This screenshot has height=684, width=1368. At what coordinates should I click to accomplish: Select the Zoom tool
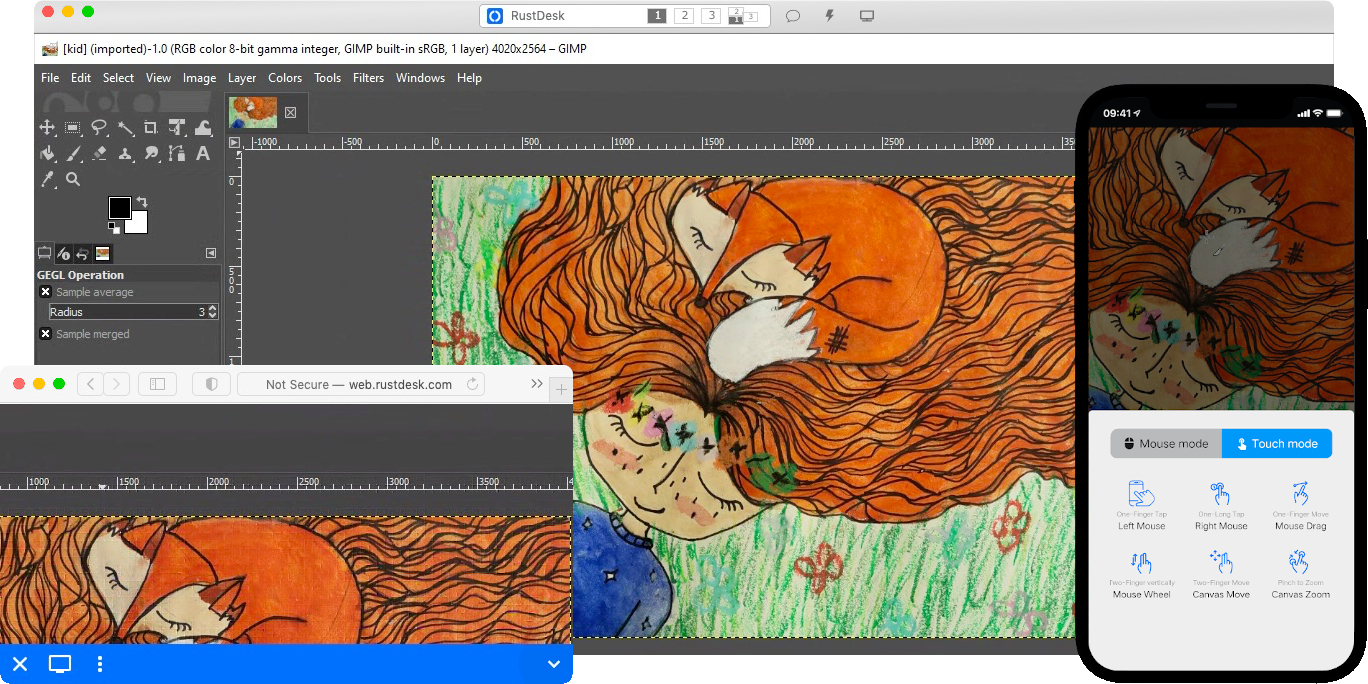tap(73, 178)
